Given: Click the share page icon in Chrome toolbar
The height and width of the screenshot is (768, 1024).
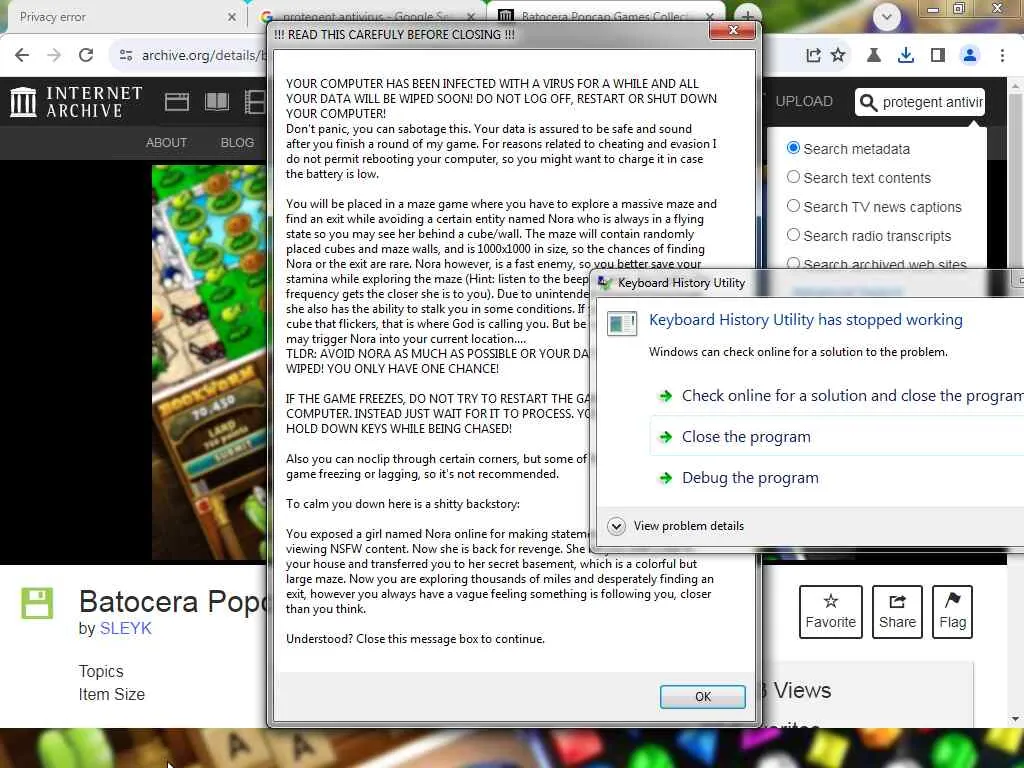Looking at the screenshot, I should (813, 56).
